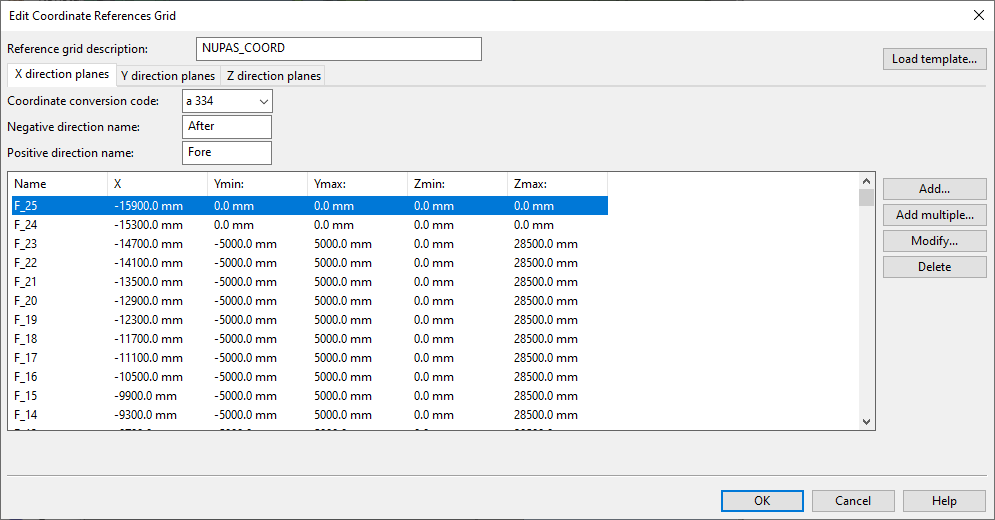Delete the selected plane
The width and height of the screenshot is (995, 520).
click(x=934, y=267)
